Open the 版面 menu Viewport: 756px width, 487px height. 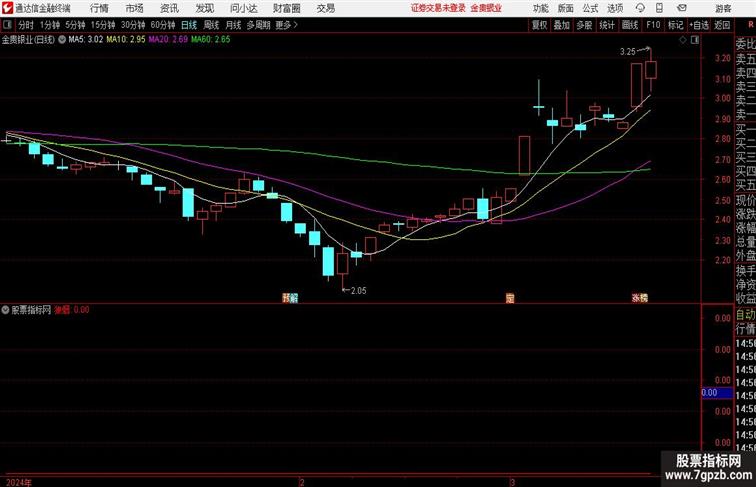coord(566,8)
